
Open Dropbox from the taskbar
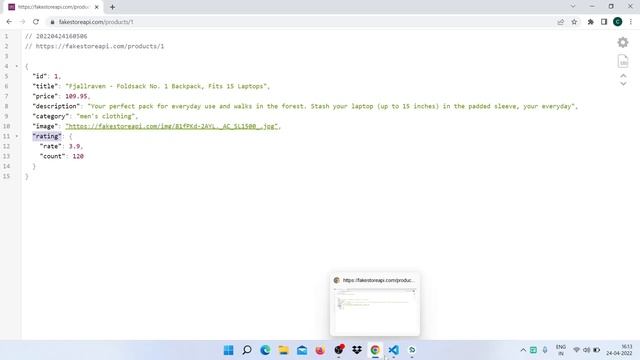[357, 350]
